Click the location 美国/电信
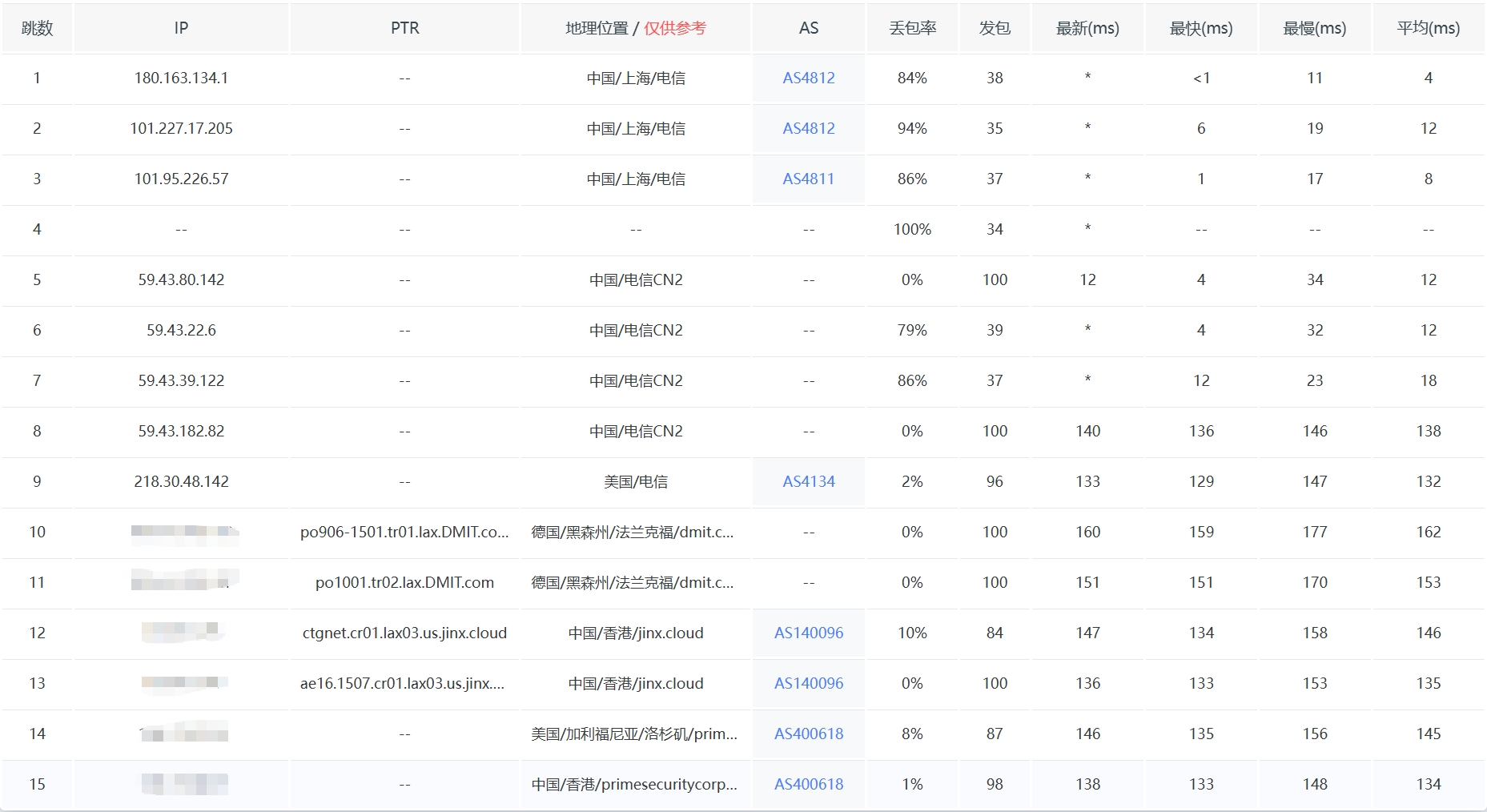Viewport: 1487px width, 812px height. [636, 481]
